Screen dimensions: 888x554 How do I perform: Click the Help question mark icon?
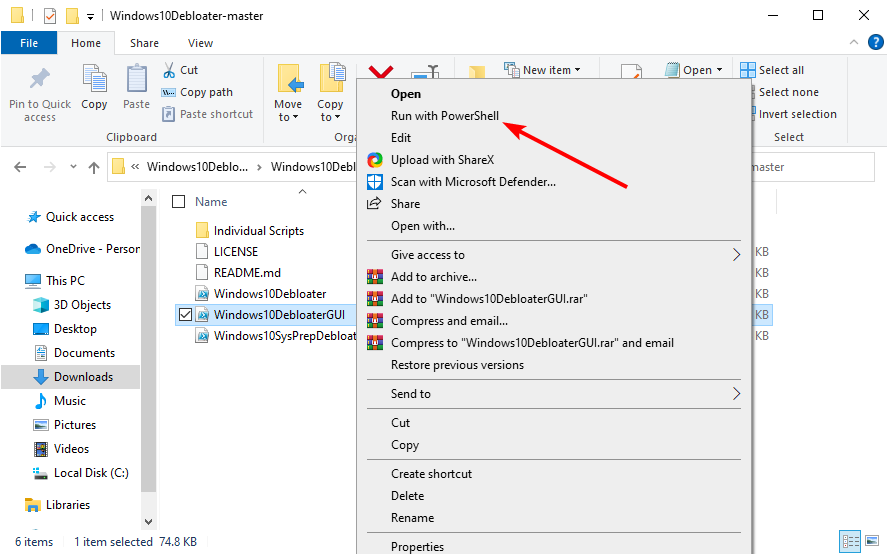876,42
